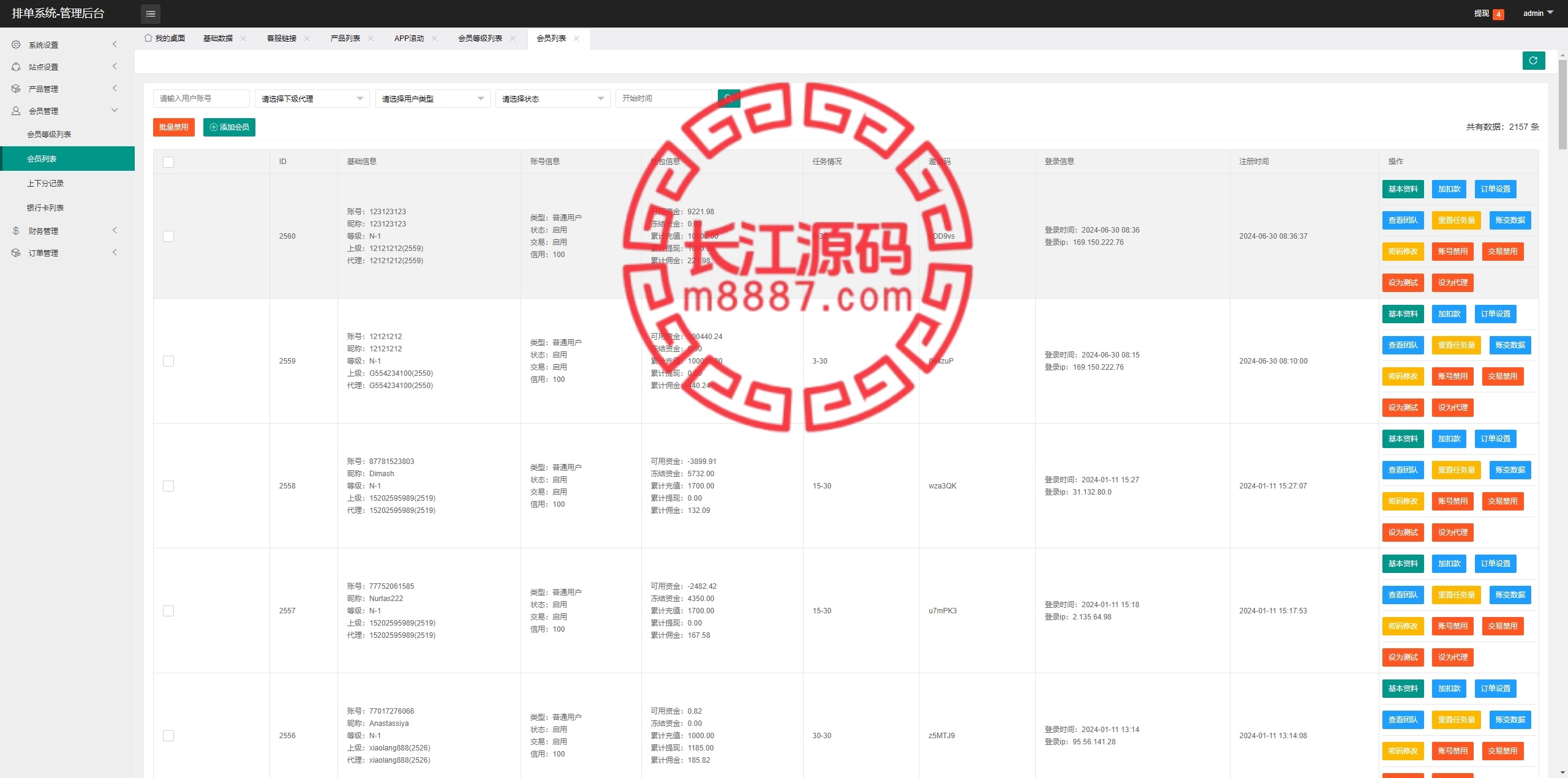Collapse the 会员管理 sidebar menu
This screenshot has height=778, width=1568.
(x=67, y=111)
